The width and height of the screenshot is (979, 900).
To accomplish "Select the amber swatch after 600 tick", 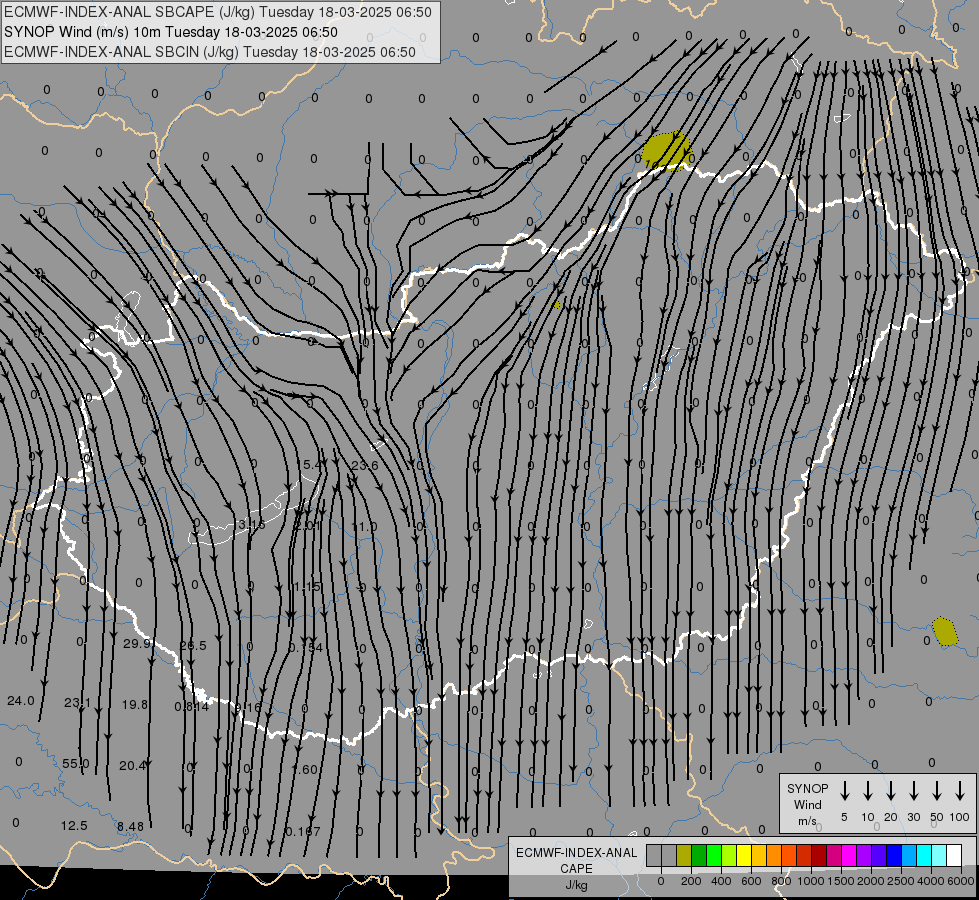I will [x=759, y=855].
